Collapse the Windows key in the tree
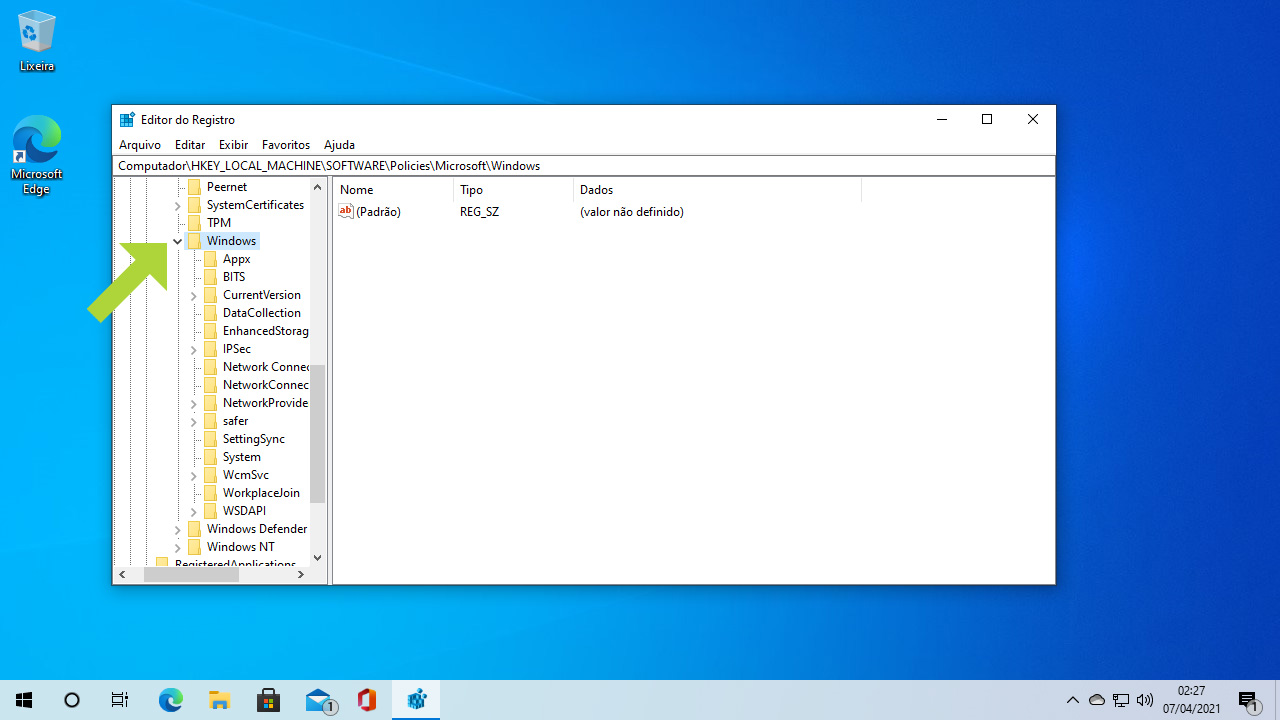This screenshot has height=720, width=1280. 178,241
